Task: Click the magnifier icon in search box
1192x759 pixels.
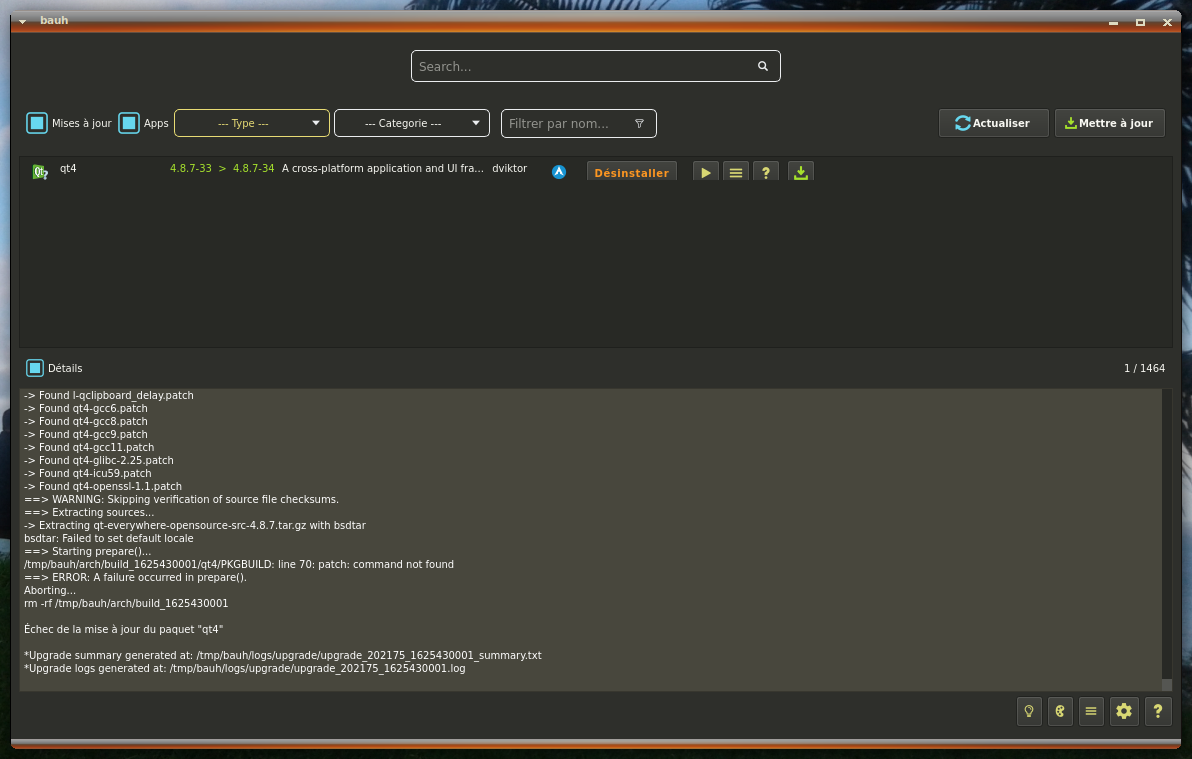Action: tap(762, 66)
